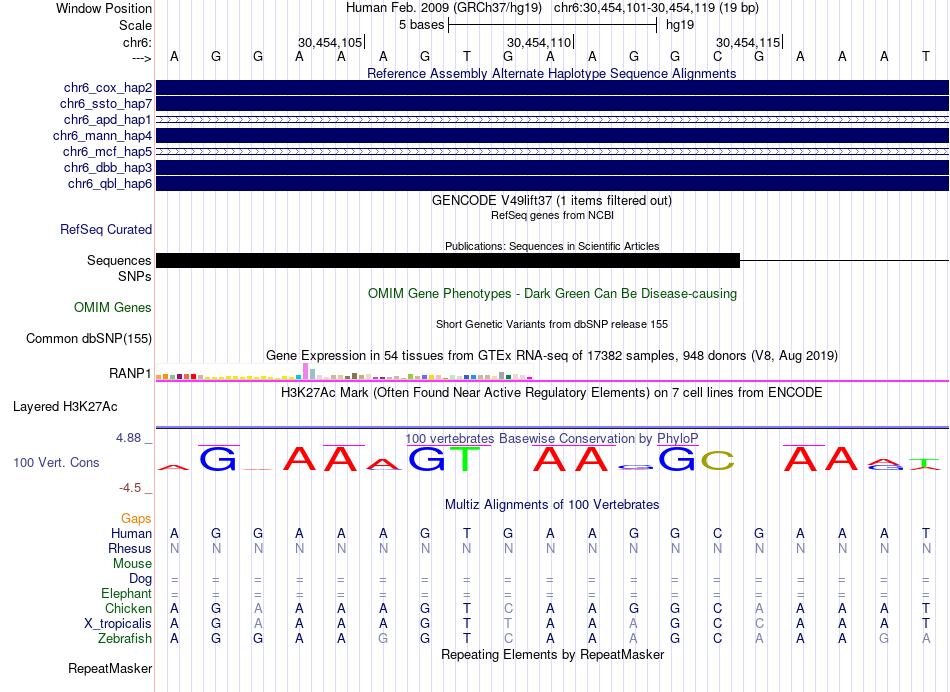
Task: Click position marker 30,454,105
Action: [330, 42]
